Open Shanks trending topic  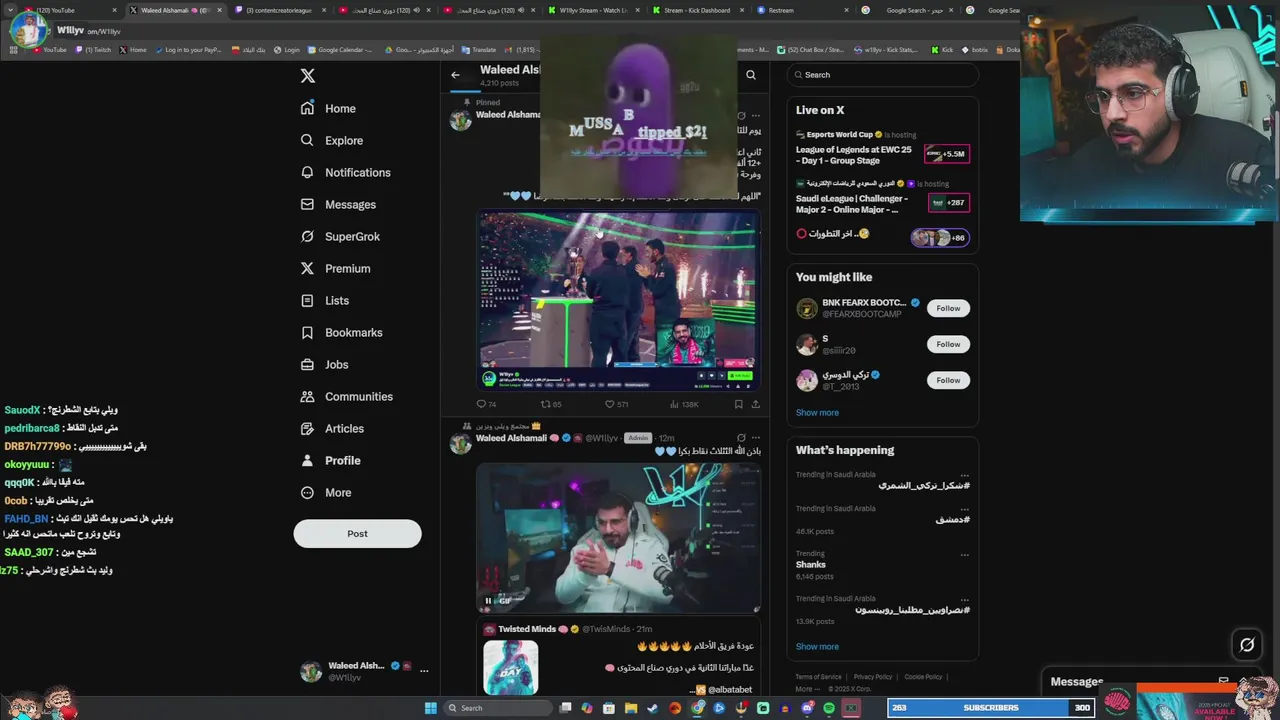point(810,564)
